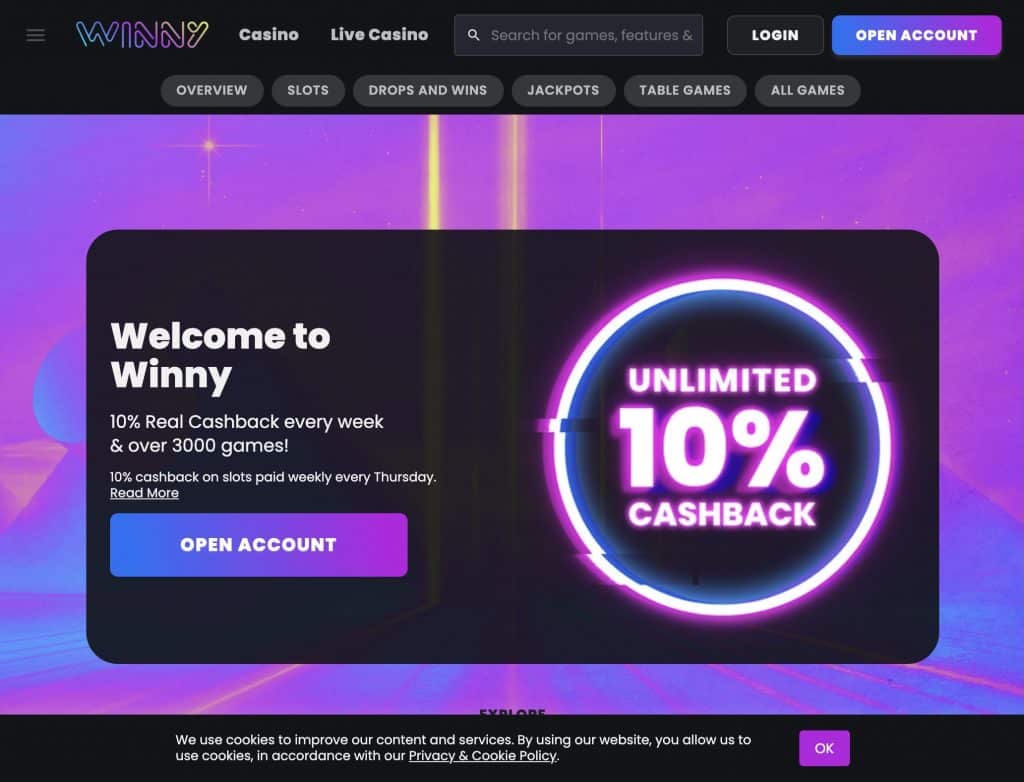Click the LOGIN button

pyautogui.click(x=775, y=35)
